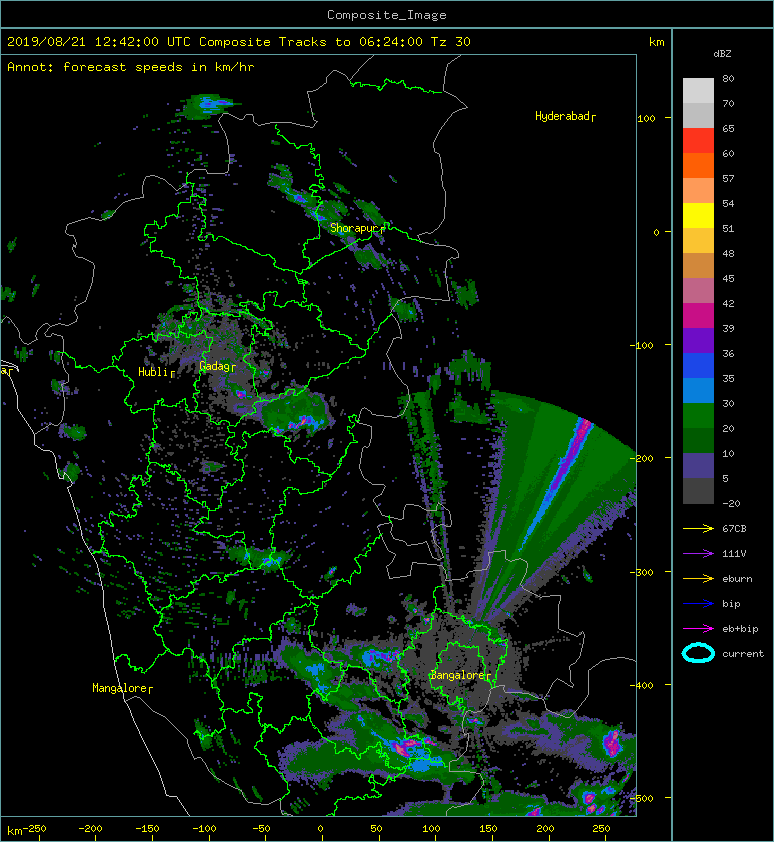Click the bip legend label text
This screenshot has height=842, width=774.
[x=731, y=604]
